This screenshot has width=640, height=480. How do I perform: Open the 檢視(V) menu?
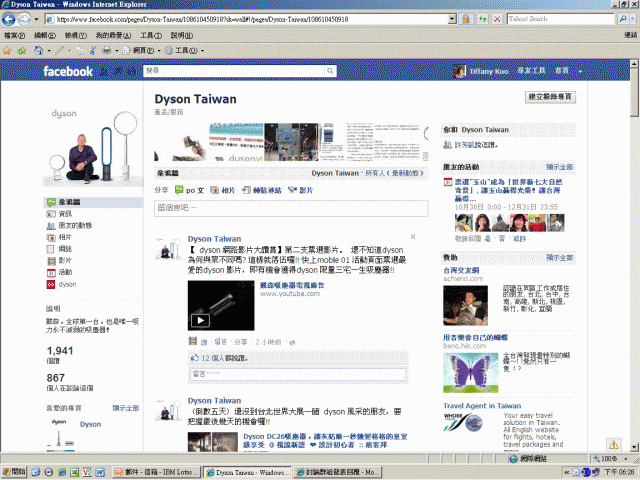pos(76,36)
